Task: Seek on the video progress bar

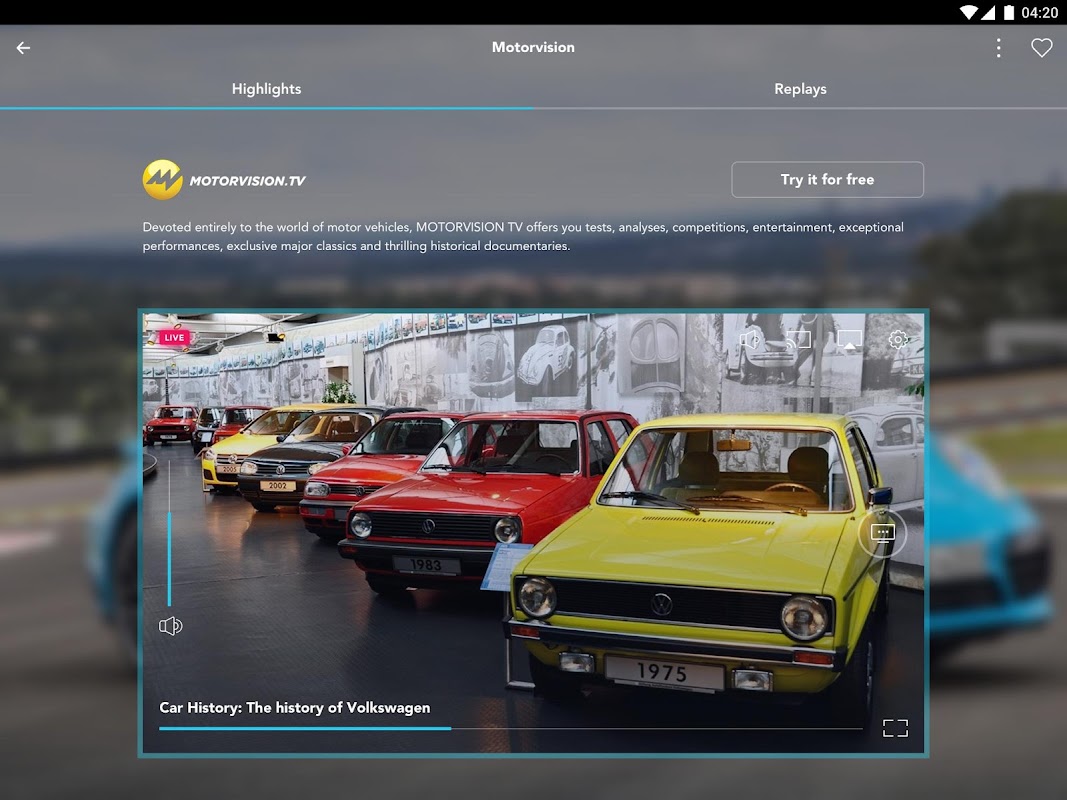Action: (510, 729)
